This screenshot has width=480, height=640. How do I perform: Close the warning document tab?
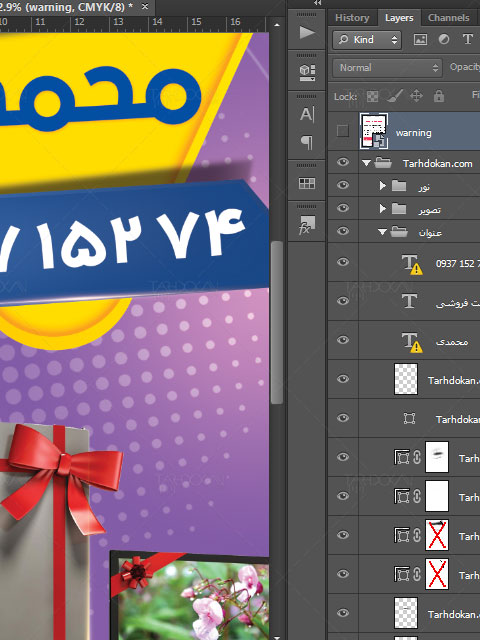click(x=144, y=7)
